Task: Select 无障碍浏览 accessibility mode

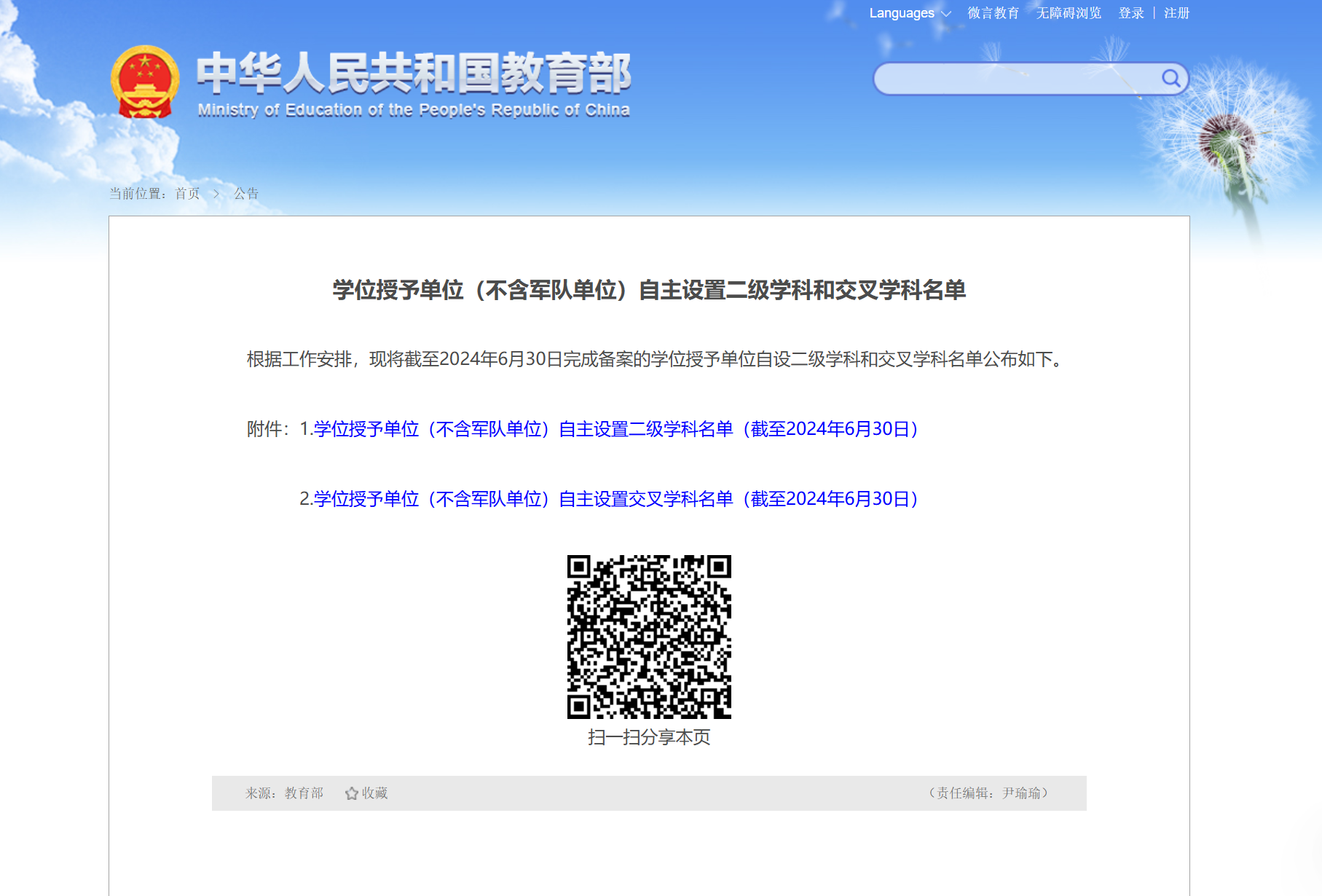Action: [x=1069, y=13]
